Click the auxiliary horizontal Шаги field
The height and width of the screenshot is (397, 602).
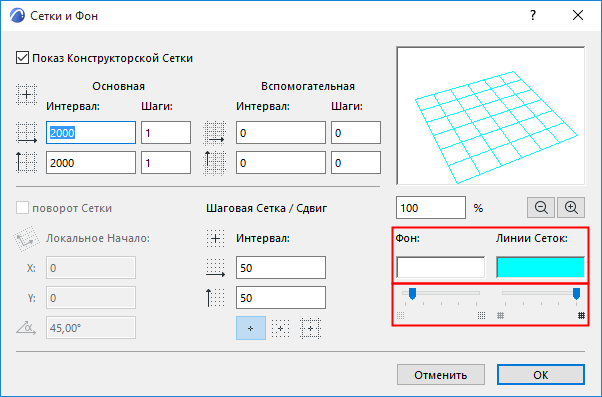pos(356,133)
